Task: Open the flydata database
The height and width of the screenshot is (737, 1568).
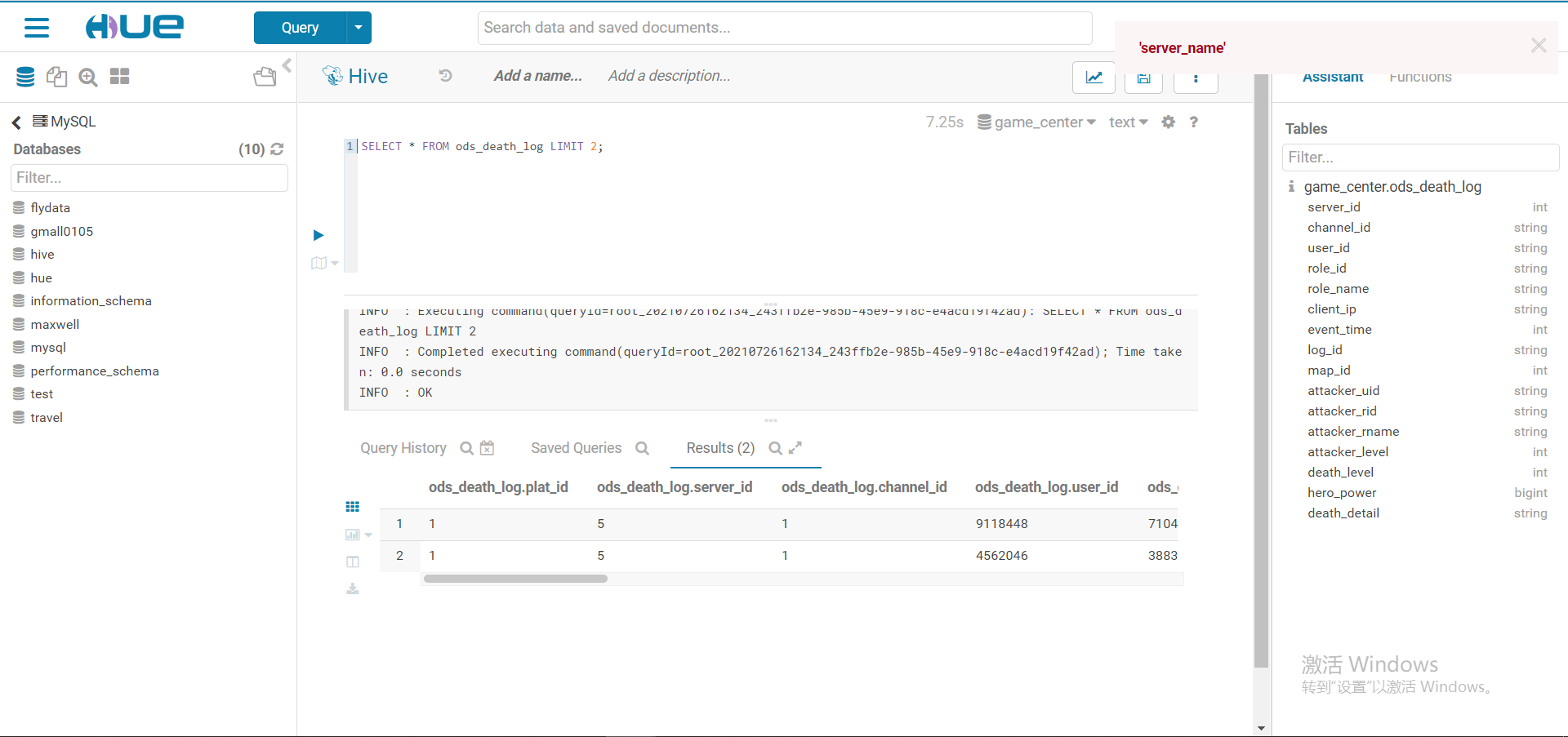Action: (x=51, y=208)
